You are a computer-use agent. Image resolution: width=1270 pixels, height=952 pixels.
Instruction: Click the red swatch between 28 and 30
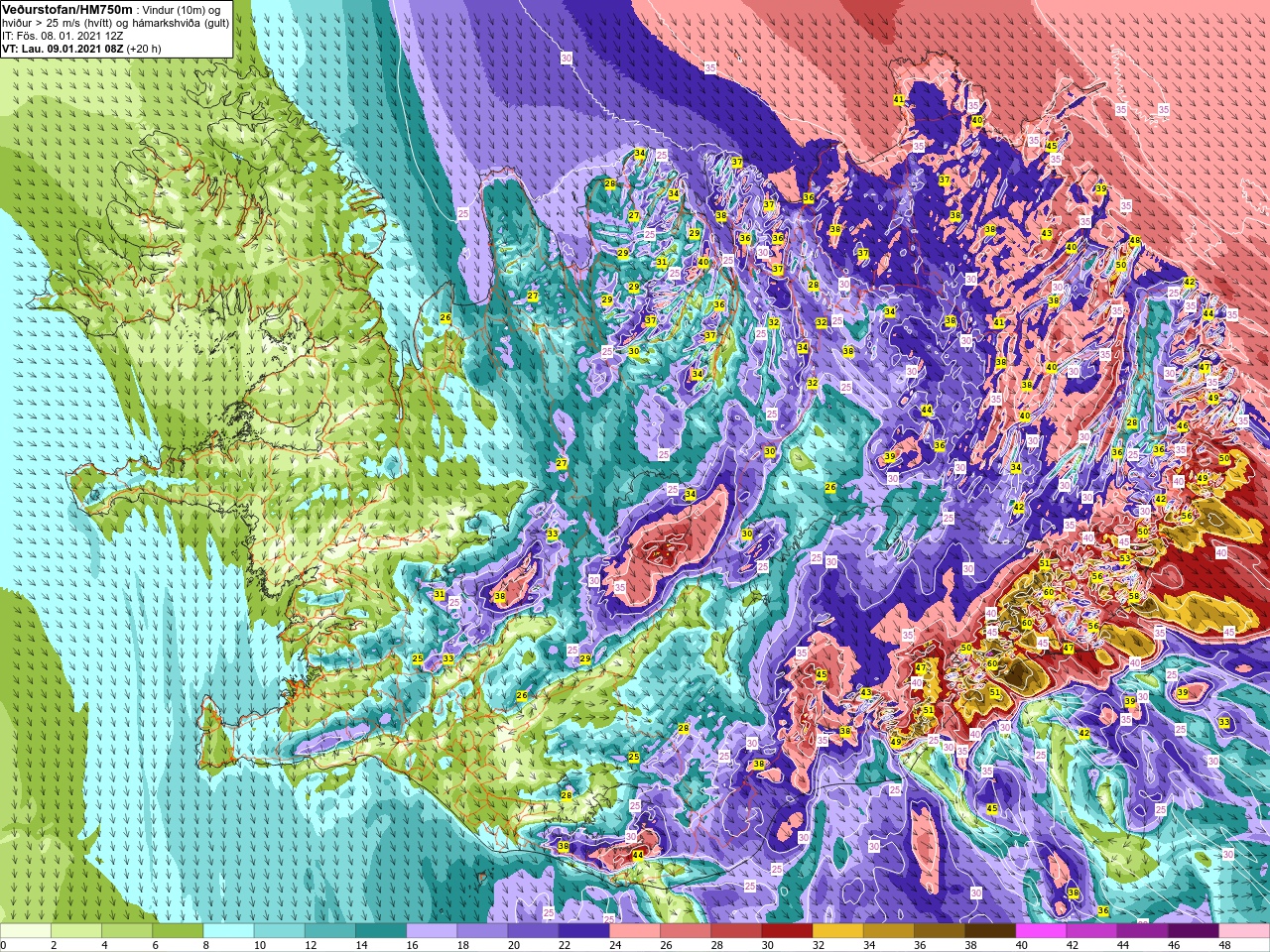[x=734, y=930]
